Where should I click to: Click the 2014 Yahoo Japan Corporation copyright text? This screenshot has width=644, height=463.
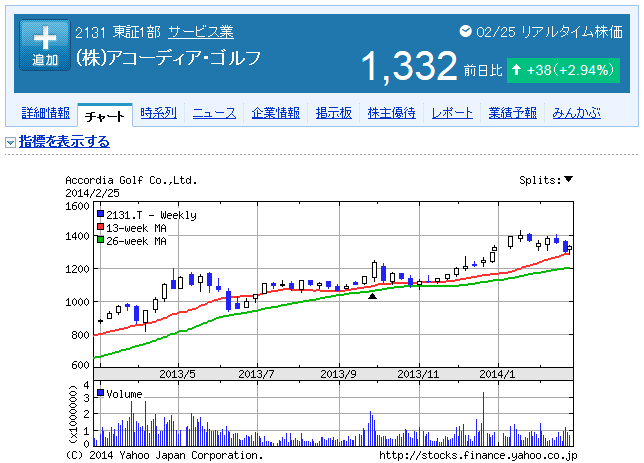(164, 455)
